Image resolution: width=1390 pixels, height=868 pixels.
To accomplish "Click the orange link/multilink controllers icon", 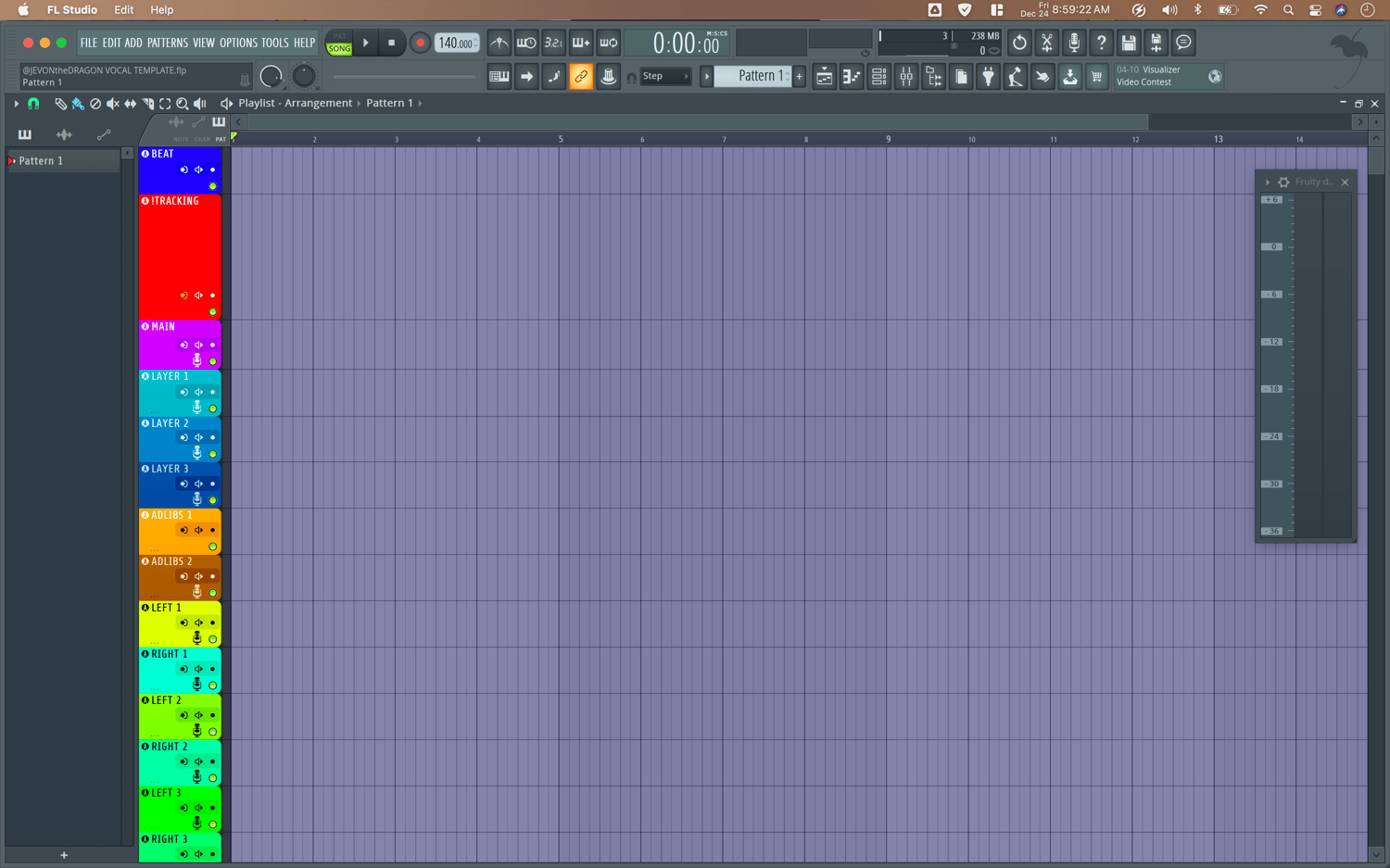I will tap(581, 76).
